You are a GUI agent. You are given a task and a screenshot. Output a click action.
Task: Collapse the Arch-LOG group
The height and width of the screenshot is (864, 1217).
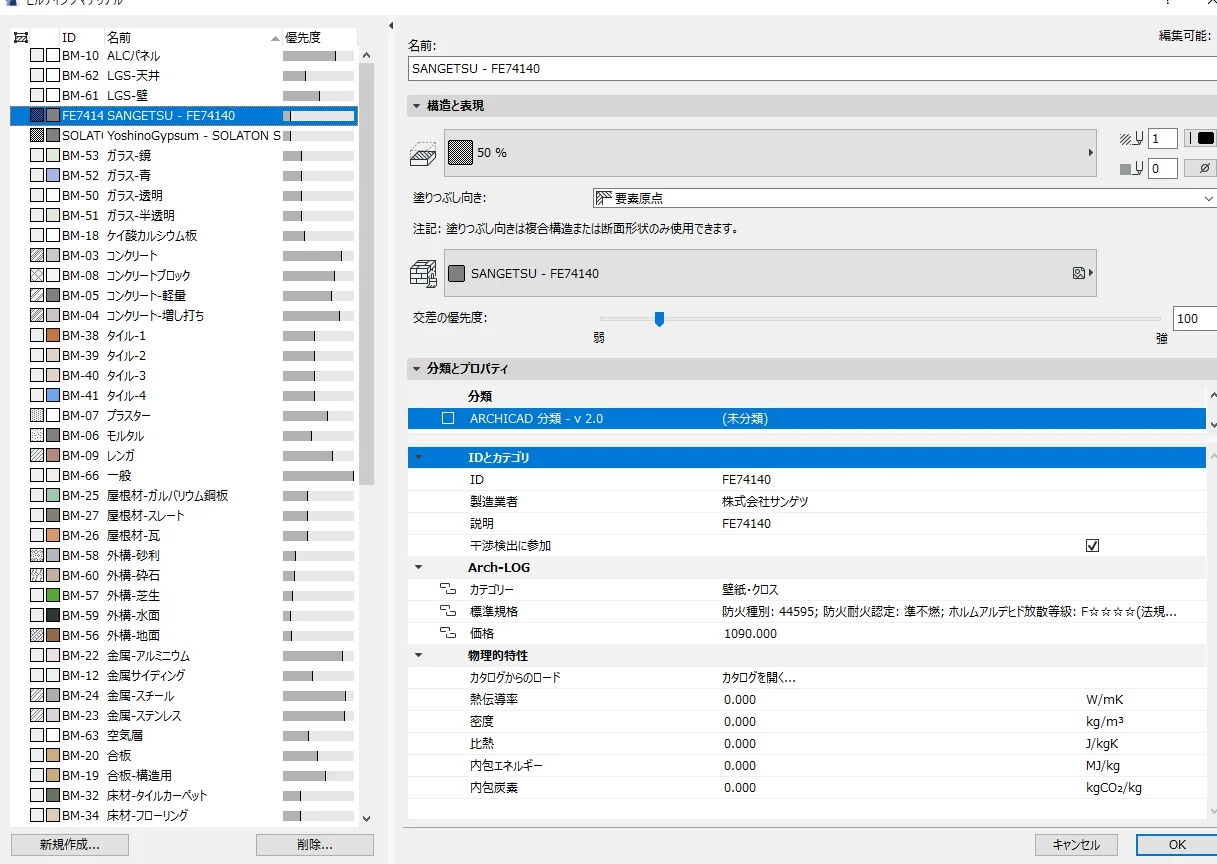pos(419,568)
